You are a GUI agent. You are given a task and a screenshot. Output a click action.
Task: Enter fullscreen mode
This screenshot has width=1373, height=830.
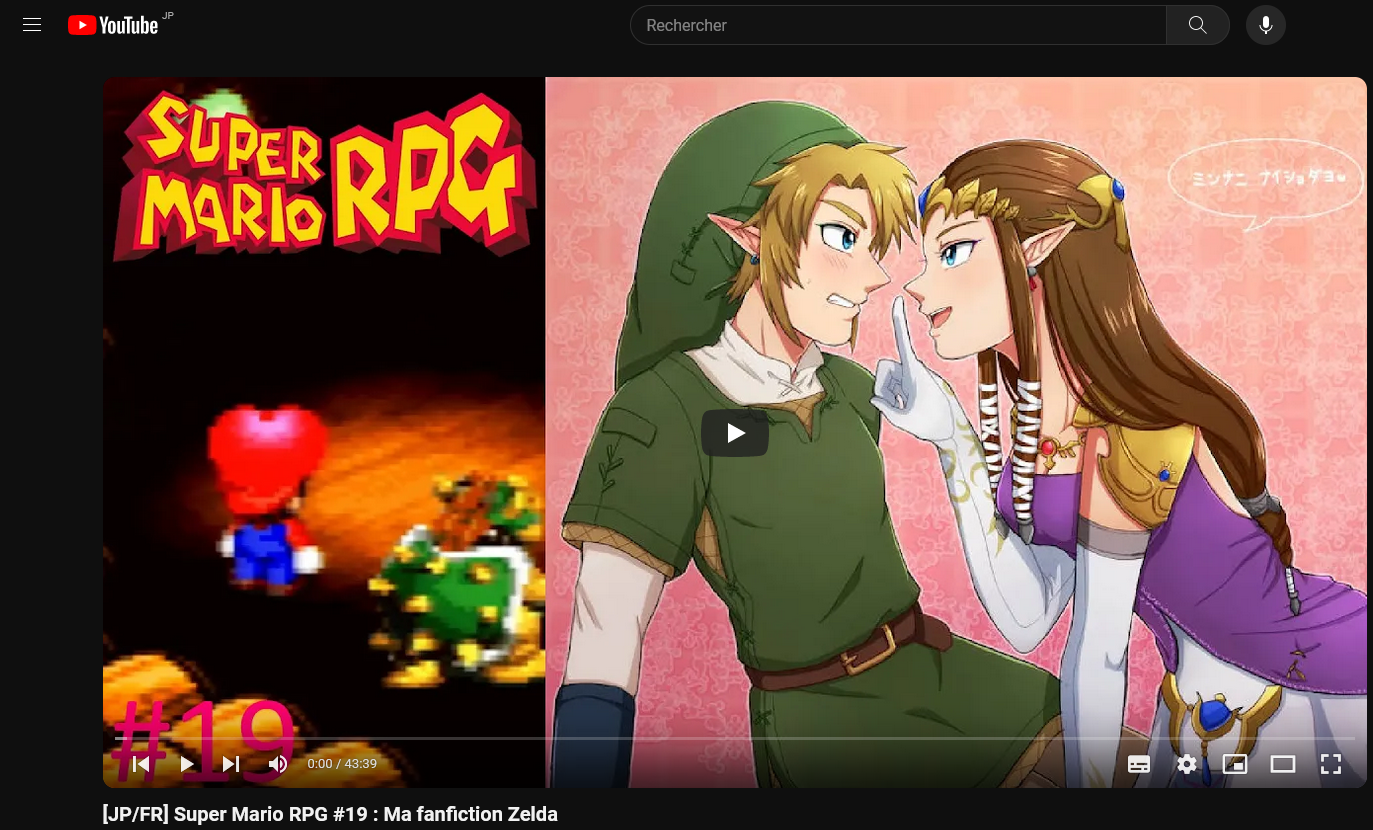pos(1331,764)
